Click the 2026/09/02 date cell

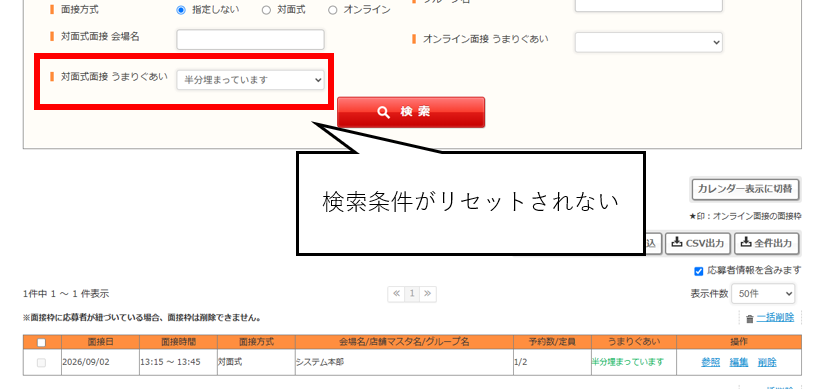coord(100,363)
